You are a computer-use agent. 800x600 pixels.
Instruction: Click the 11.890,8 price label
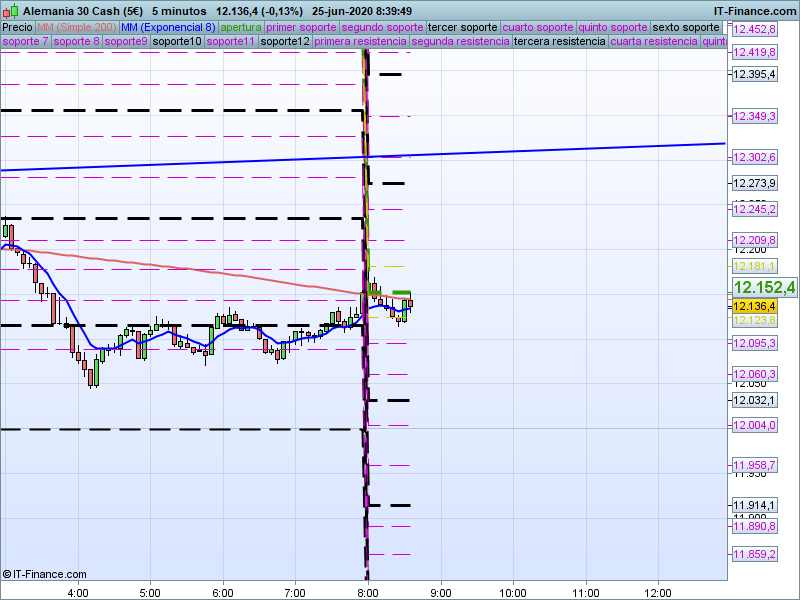pos(754,527)
